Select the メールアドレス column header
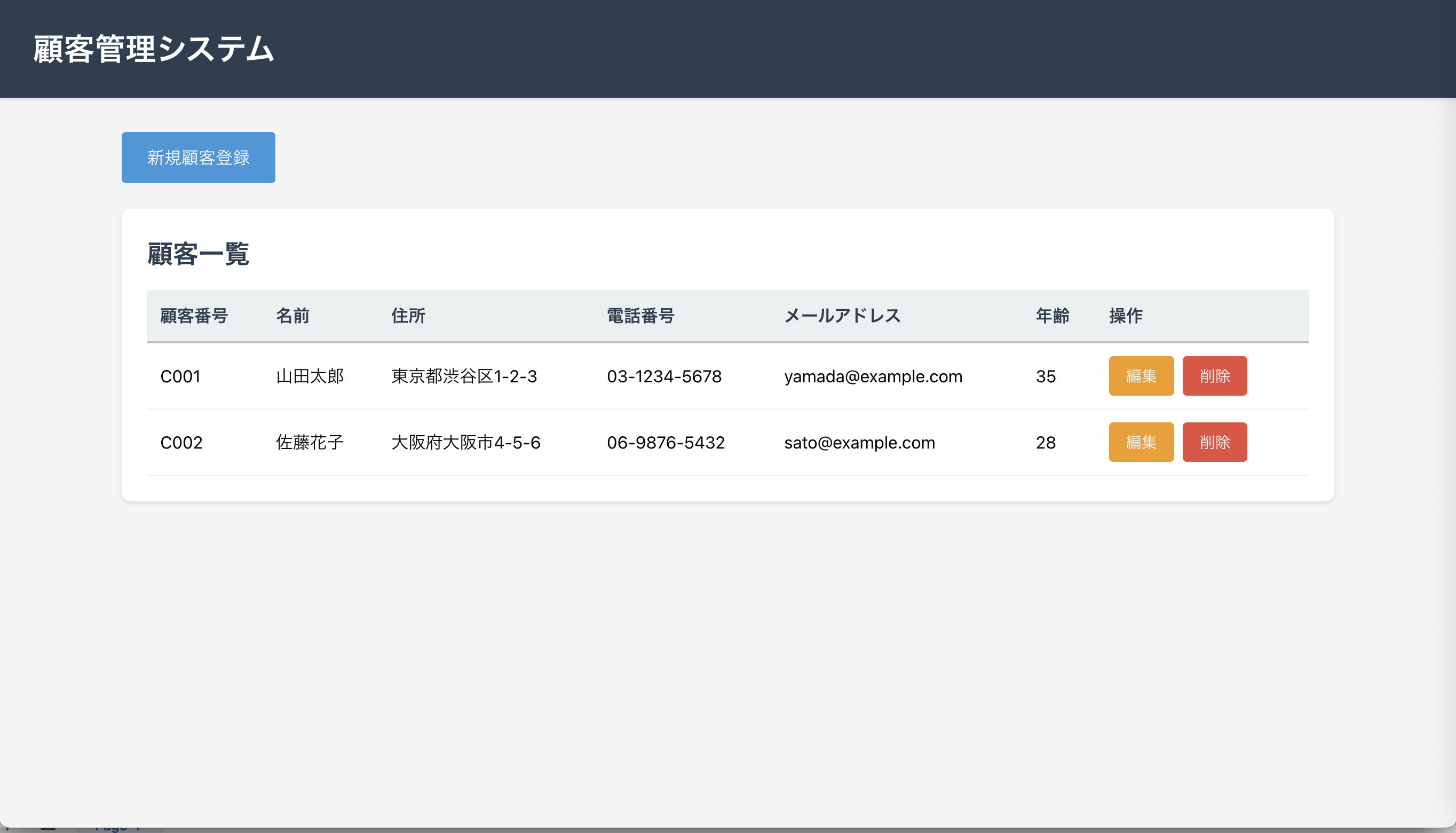The image size is (1456, 833). [x=842, y=316]
